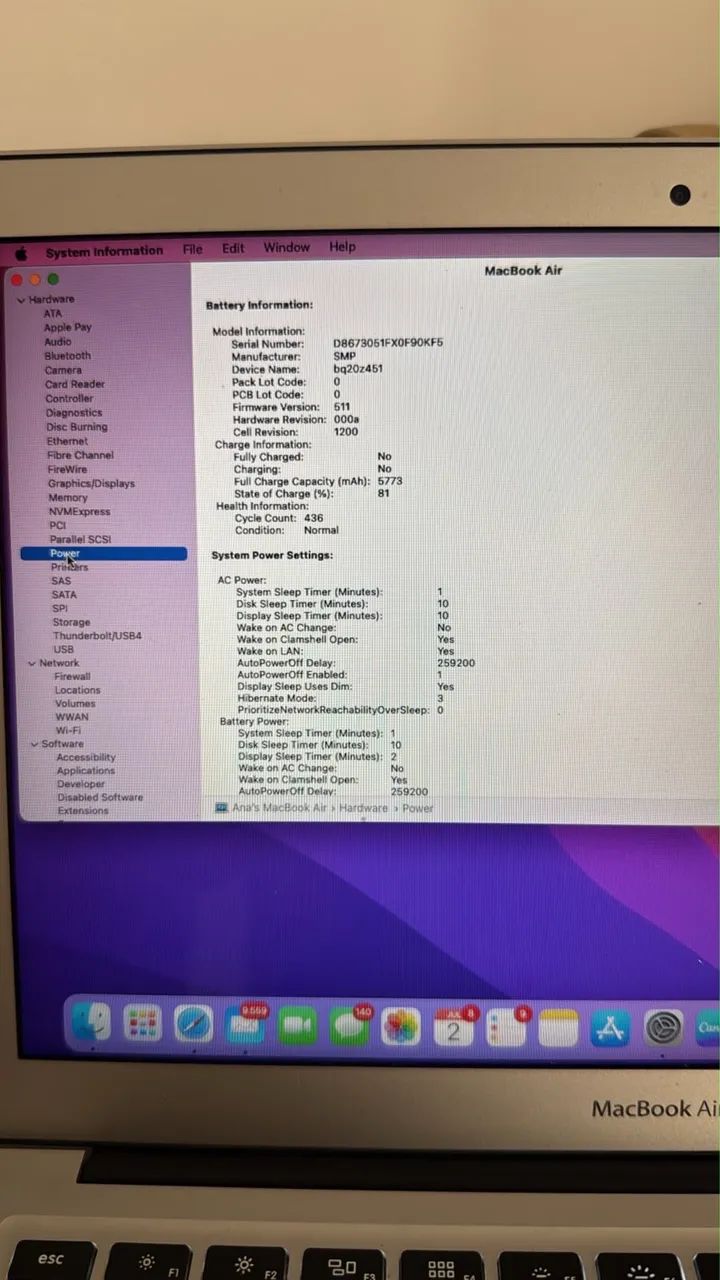Open App Store from the Dock

click(610, 1028)
